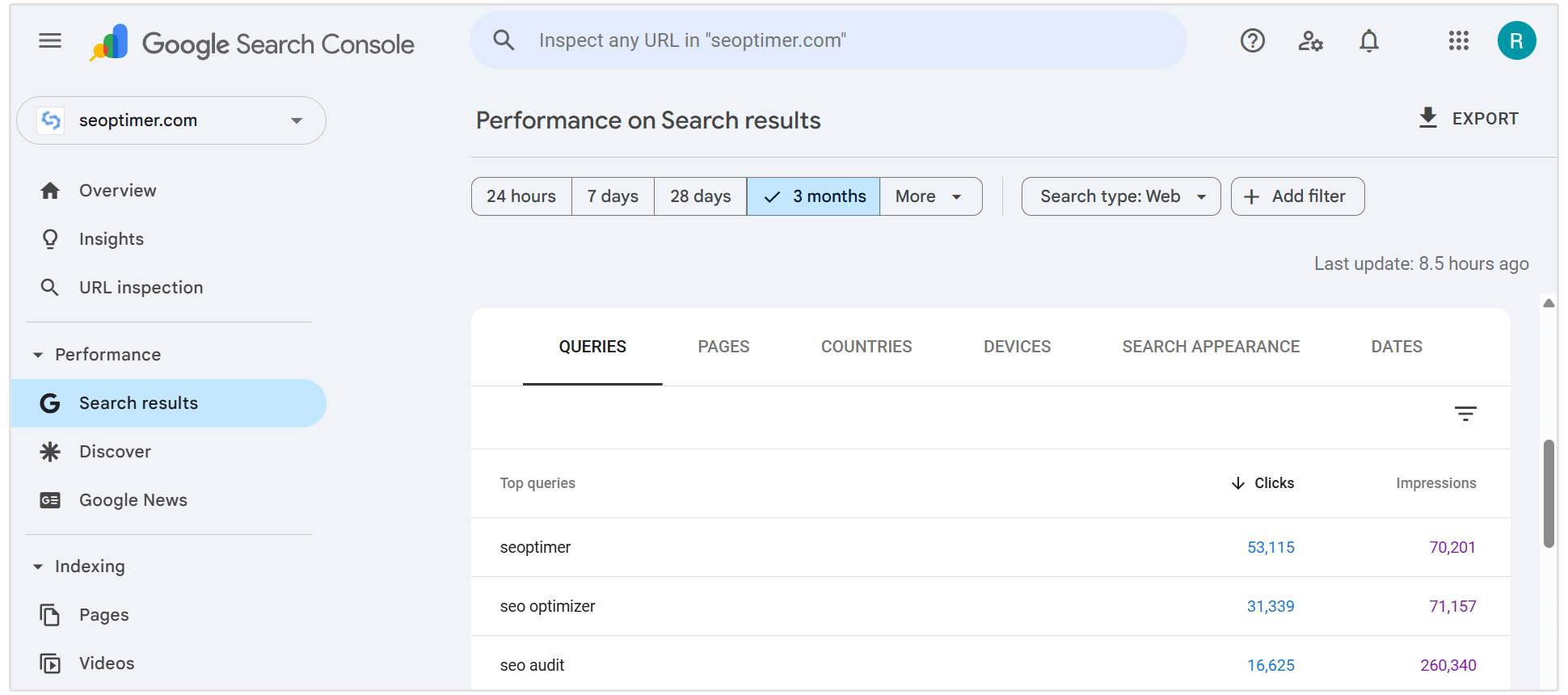Screen dimensions: 1568x695
Task: Switch to the Countries tab
Action: tap(866, 347)
